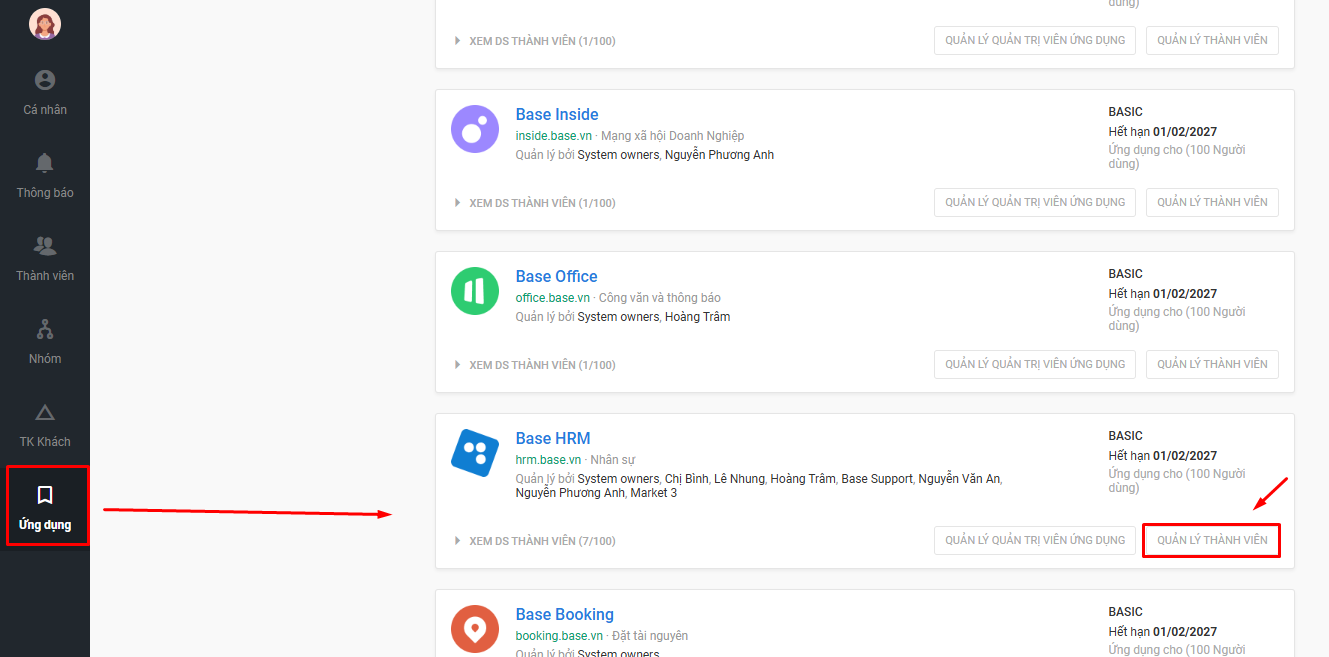Click Hoàng Trâm manager of Base Office
This screenshot has height=657, width=1329.
pos(697,317)
